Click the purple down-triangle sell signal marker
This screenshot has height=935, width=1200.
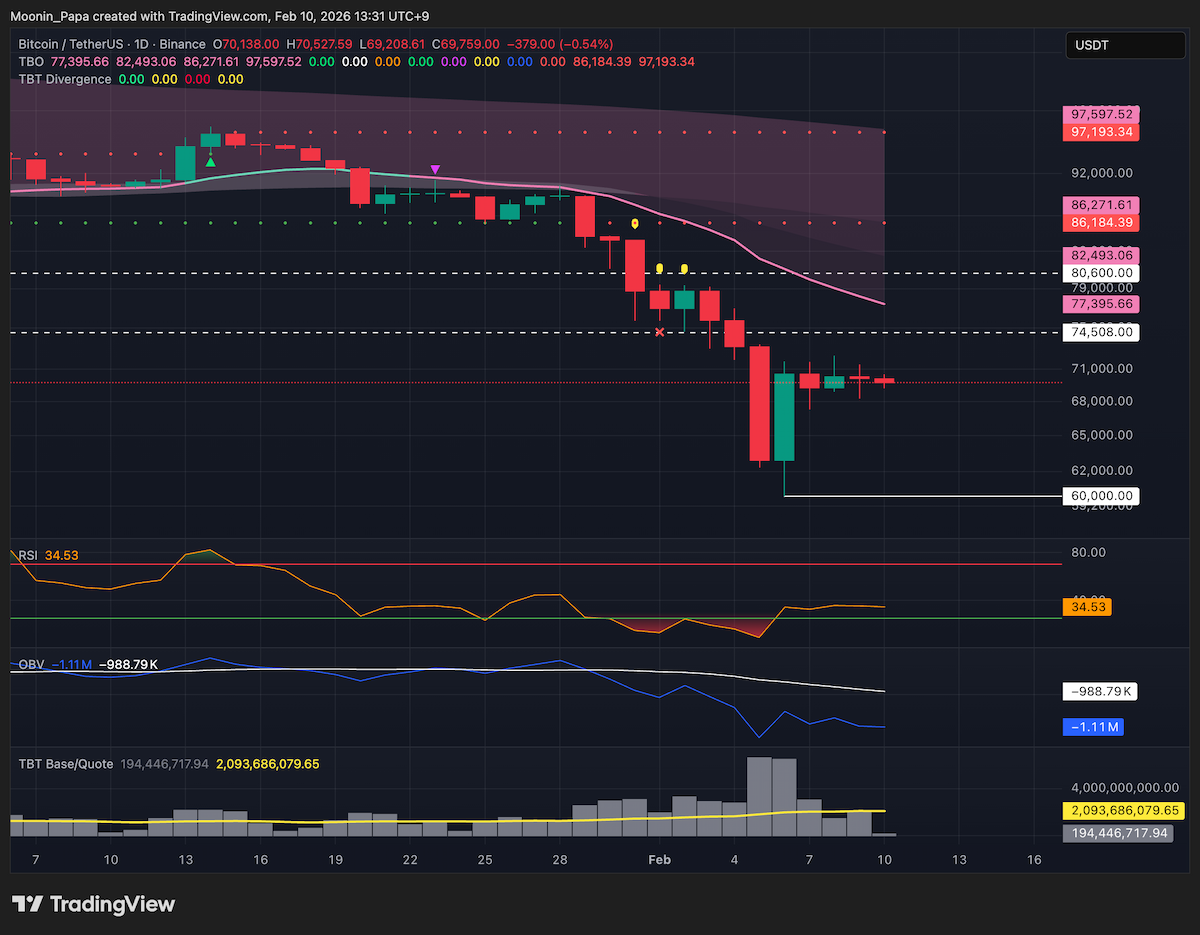tap(435, 171)
